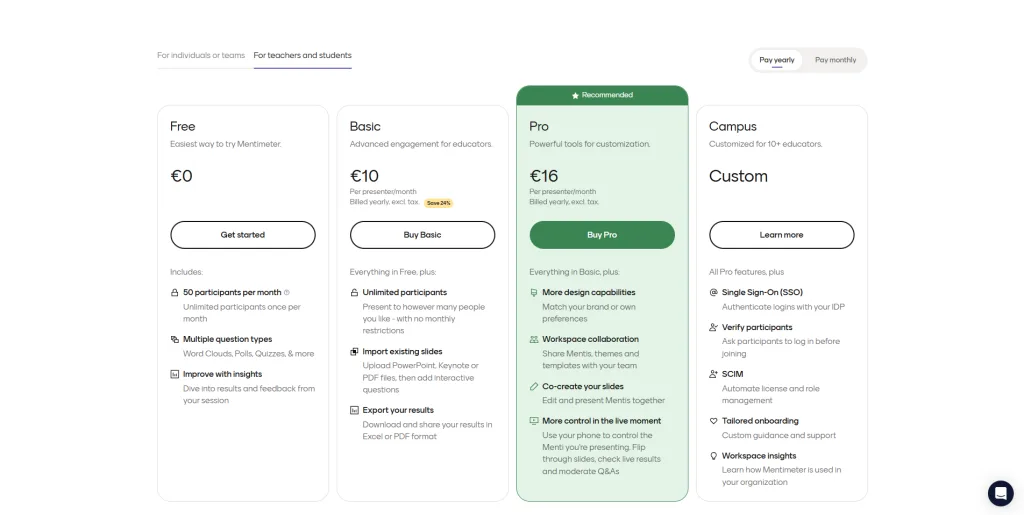This screenshot has width=1024, height=515.
Task: Click the Import existing slides icon
Action: pos(354,352)
